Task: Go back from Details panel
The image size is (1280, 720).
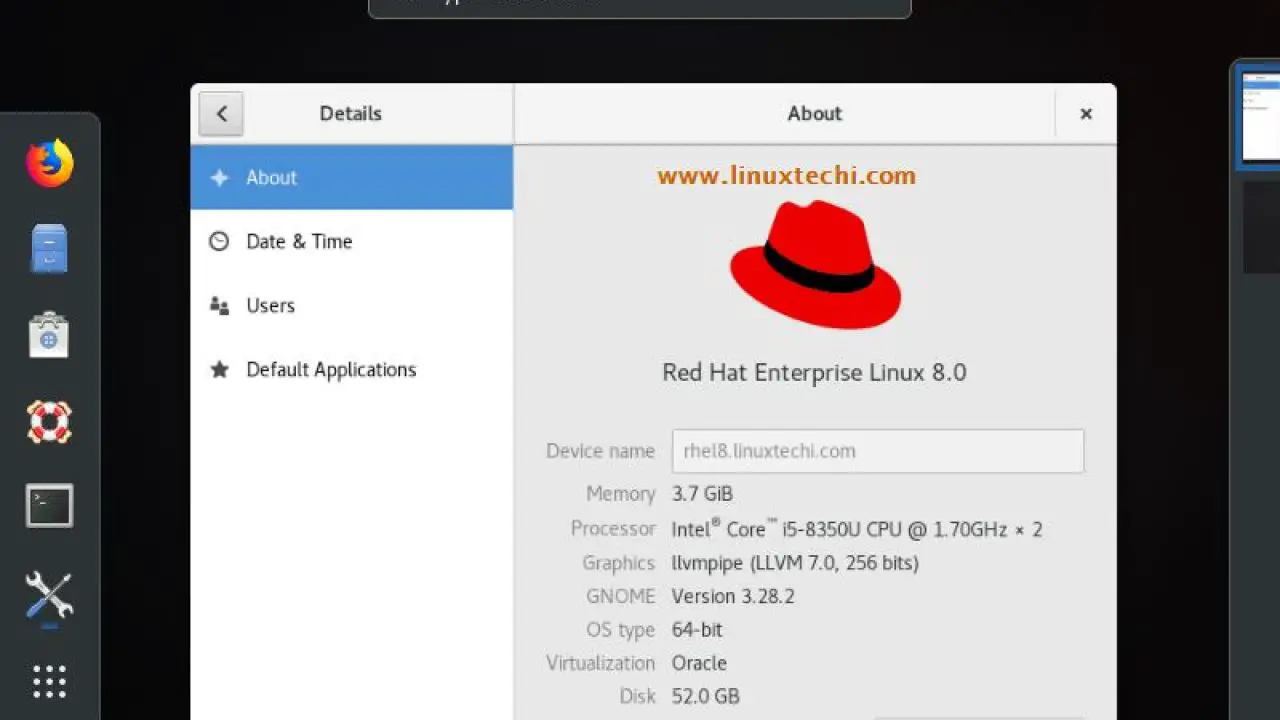Action: 221,114
